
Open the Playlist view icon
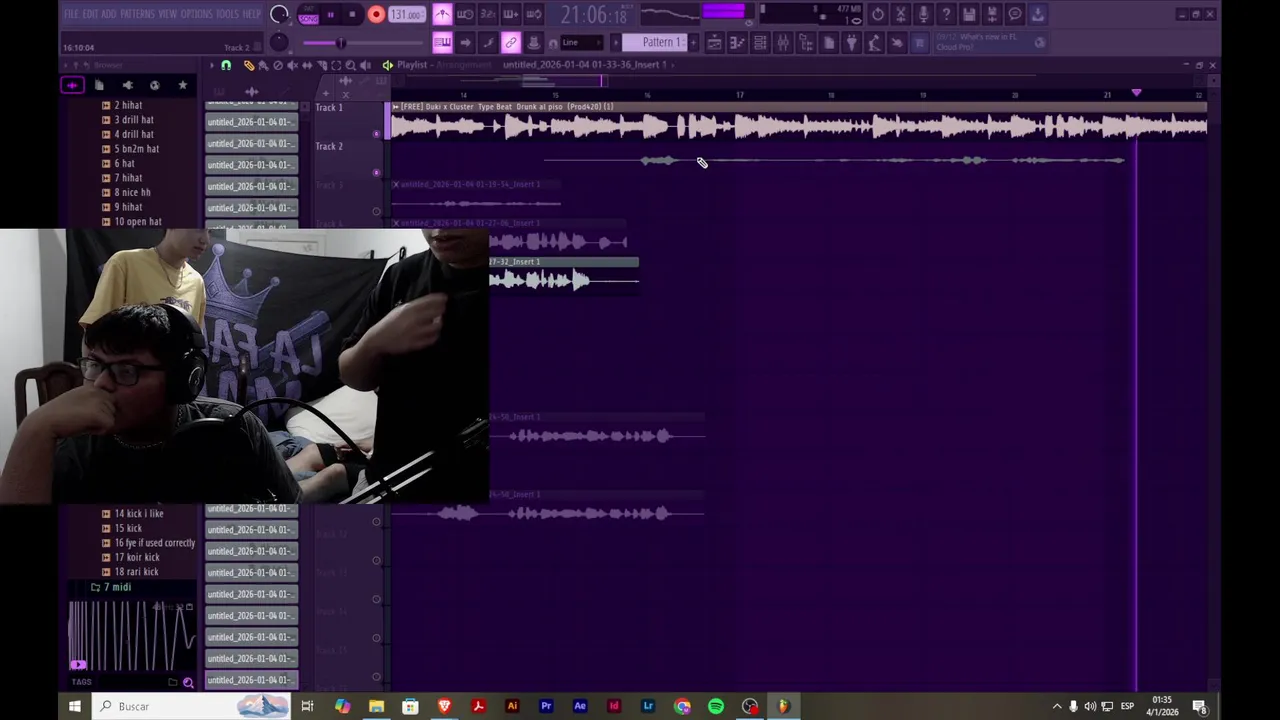point(714,42)
